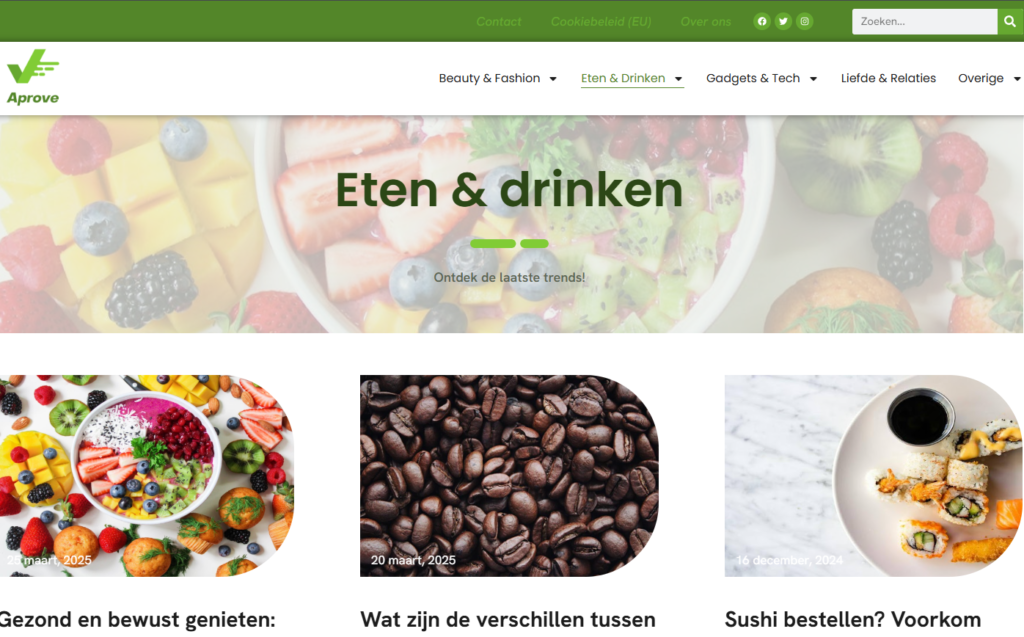Viewport: 1024px width, 637px height.
Task: Open the 'Sushi bestellen? Voorkom' article title
Action: coord(853,619)
